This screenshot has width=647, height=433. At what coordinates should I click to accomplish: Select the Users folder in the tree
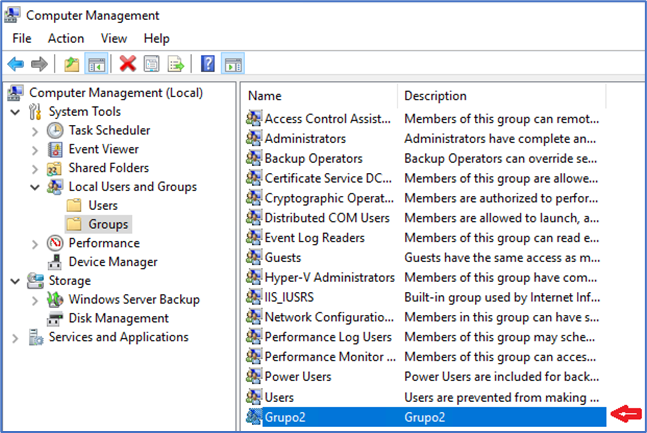(x=102, y=205)
